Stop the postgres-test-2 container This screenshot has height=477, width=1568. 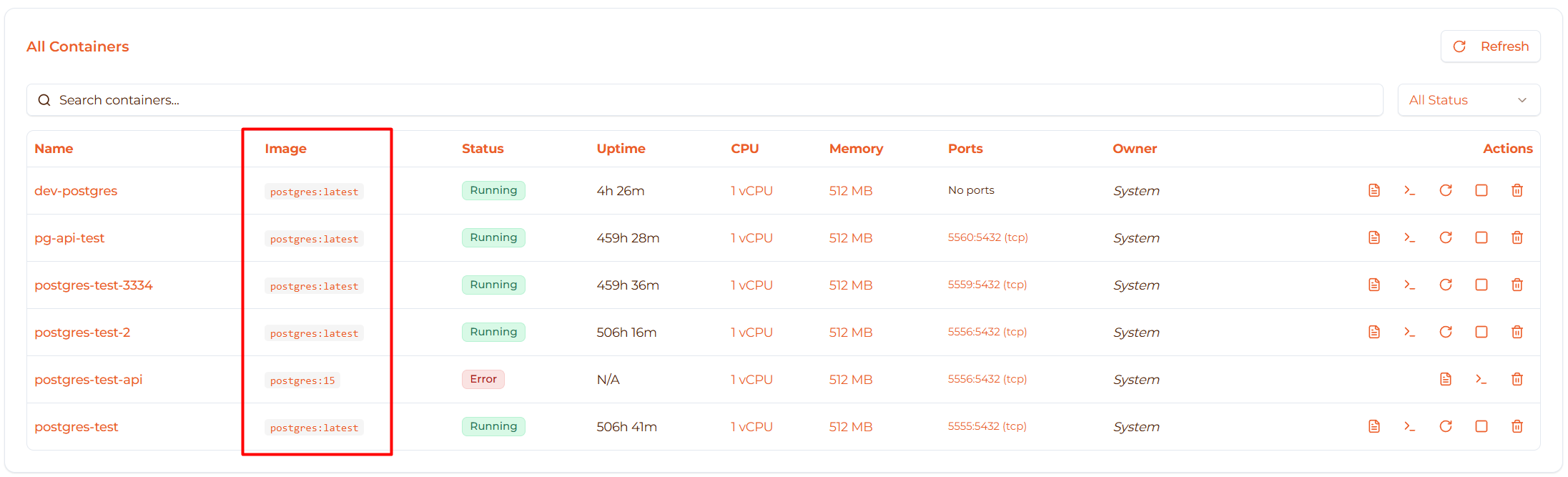1481,332
